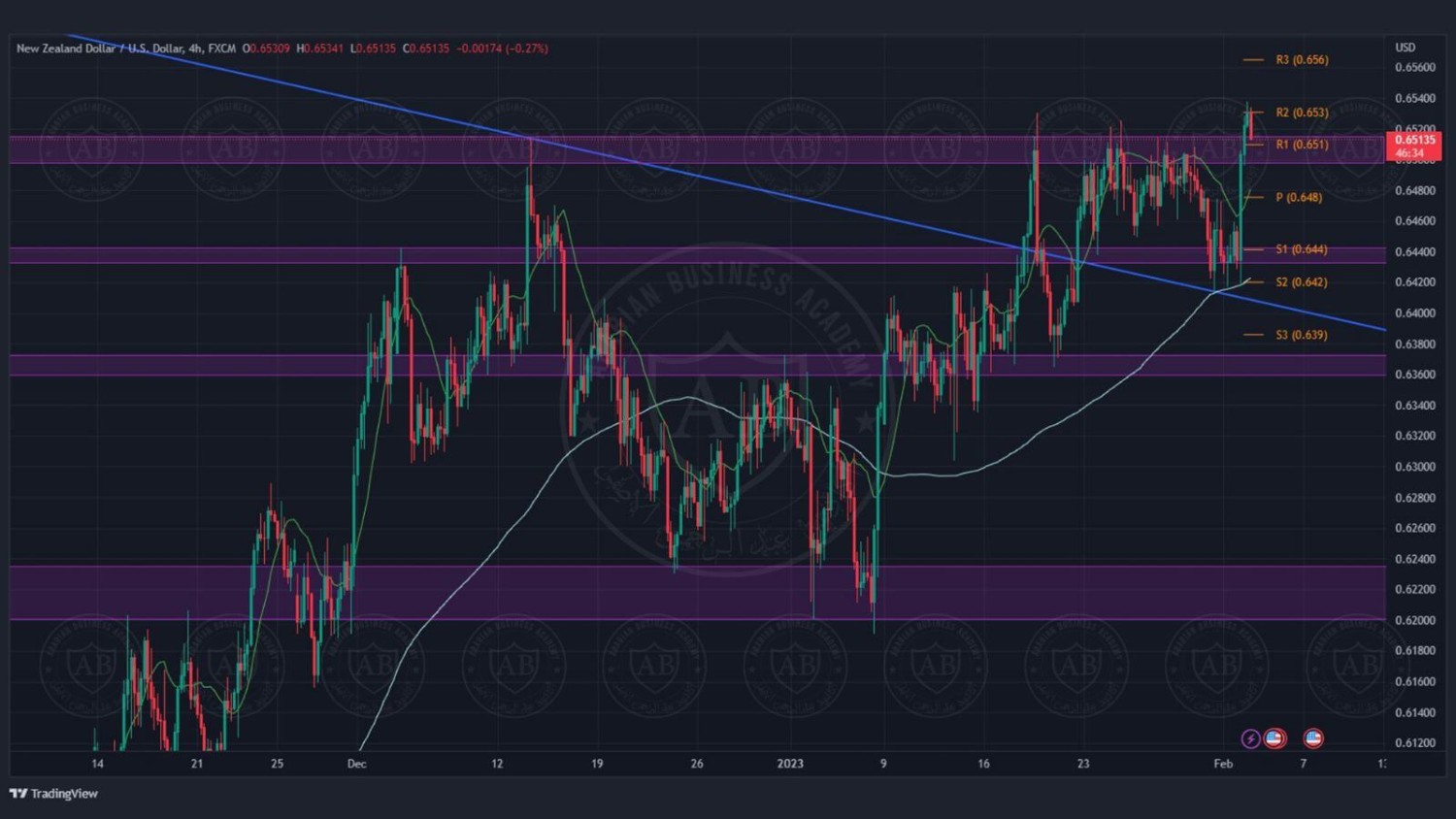
Task: Click the 0.64200 price axis label
Action: [1414, 283]
